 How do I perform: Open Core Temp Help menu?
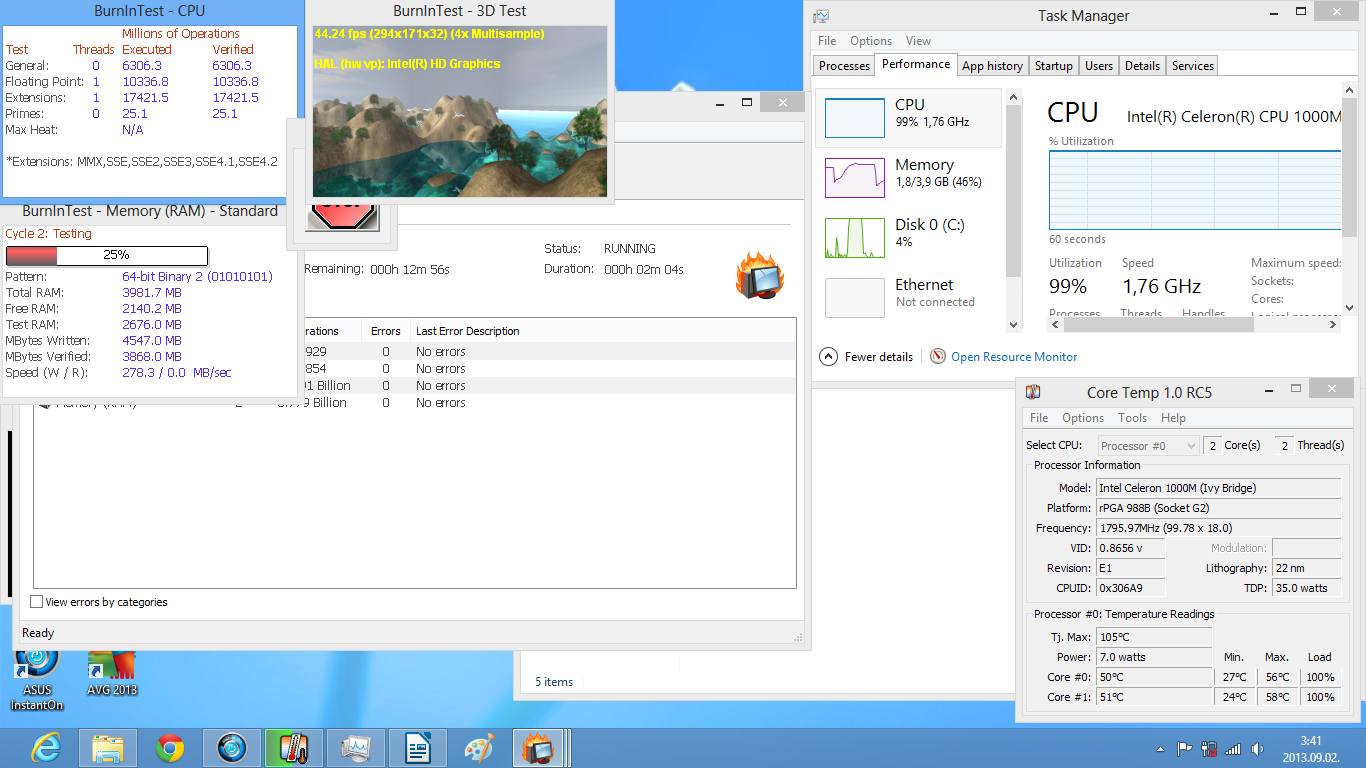point(1173,418)
